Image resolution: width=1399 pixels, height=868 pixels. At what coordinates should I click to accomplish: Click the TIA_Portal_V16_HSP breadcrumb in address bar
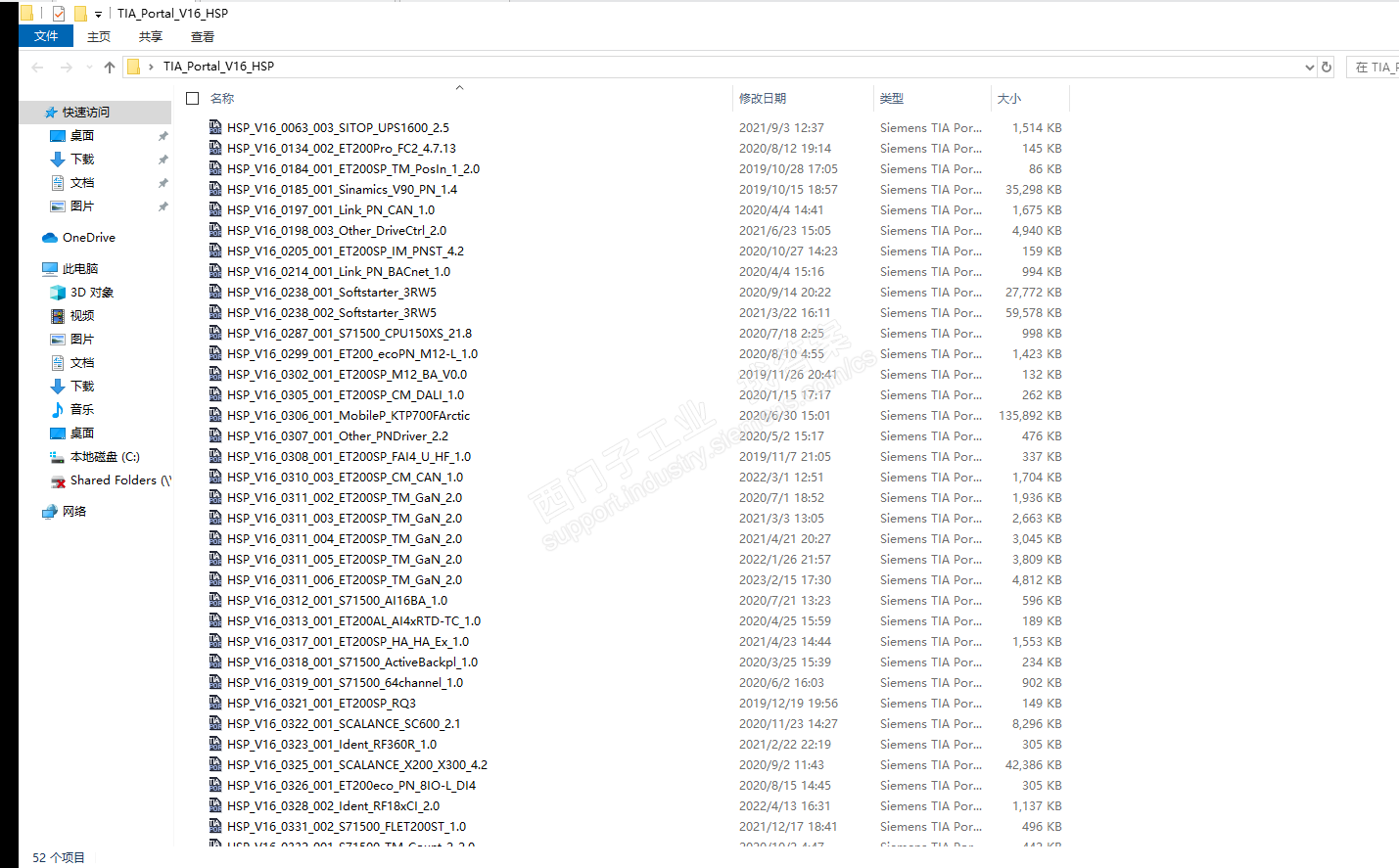[x=218, y=67]
